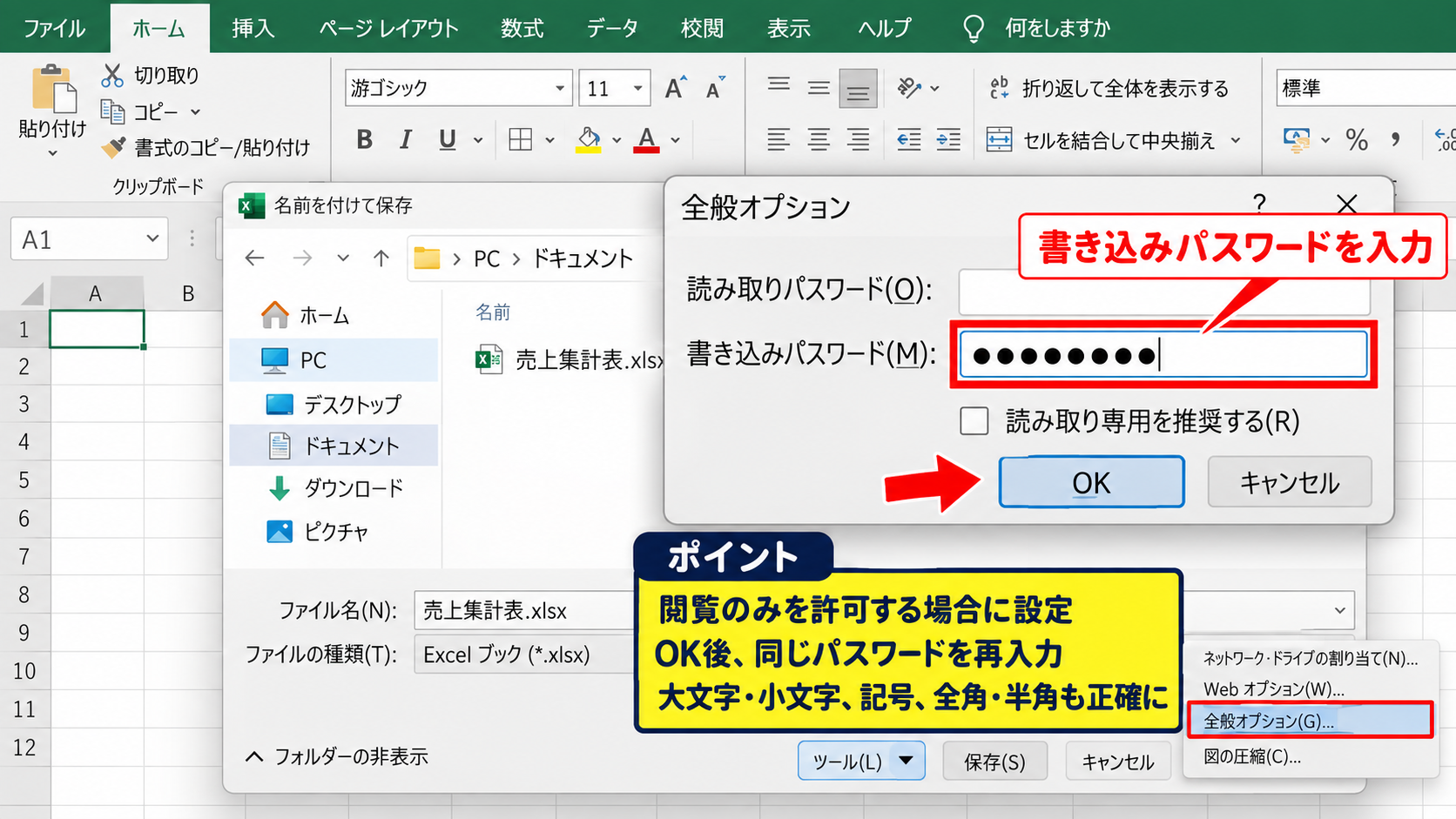Toggle Bold formatting
Viewport: 1456px width, 819px height.
click(x=365, y=139)
